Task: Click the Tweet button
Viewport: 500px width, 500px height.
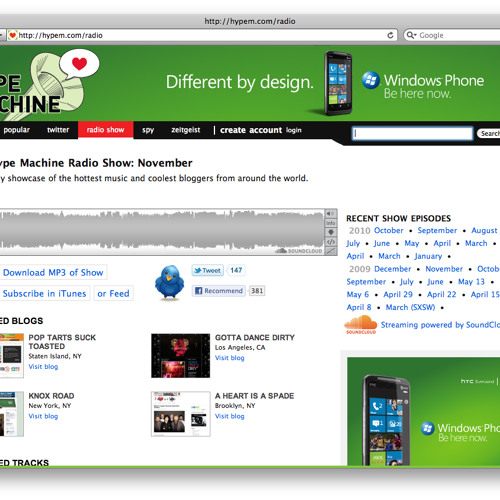Action: [207, 270]
